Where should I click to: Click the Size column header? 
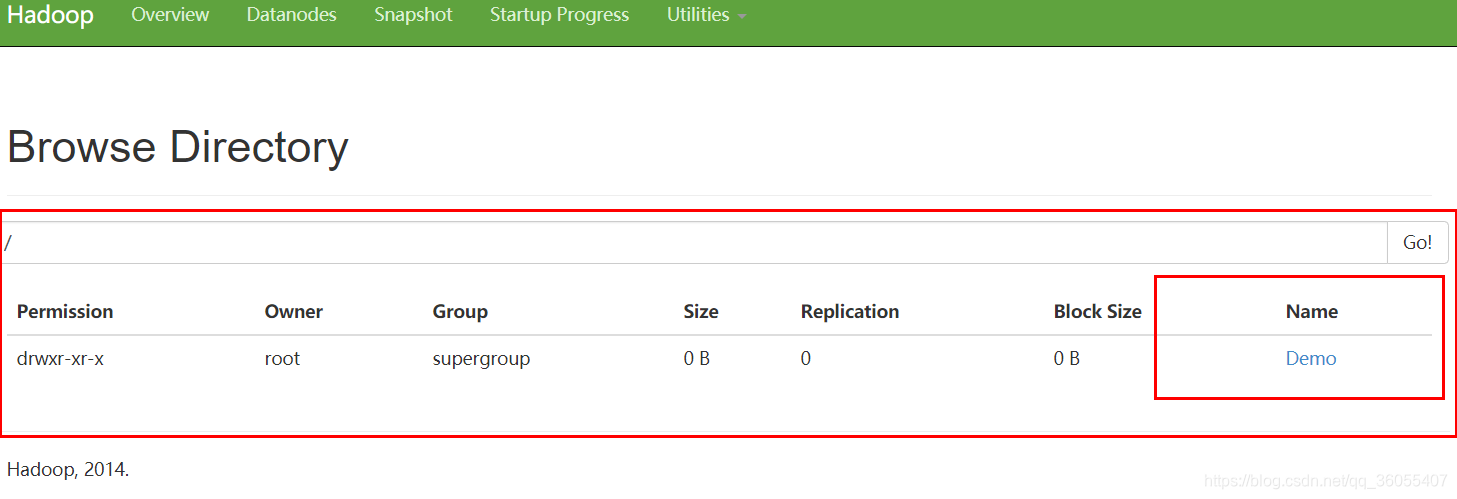pyautogui.click(x=701, y=312)
